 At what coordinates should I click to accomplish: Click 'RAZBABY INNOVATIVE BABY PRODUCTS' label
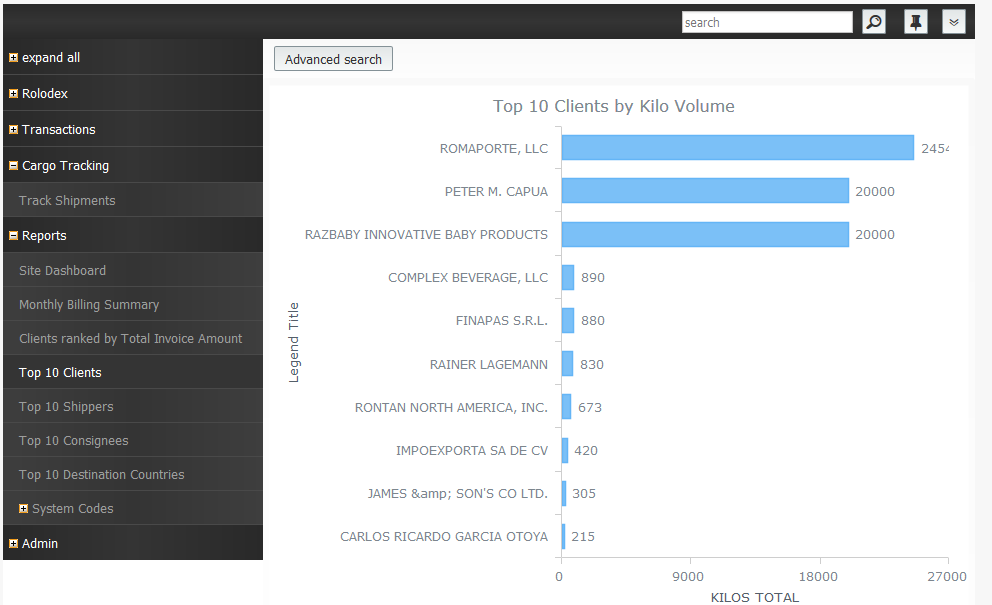426,235
